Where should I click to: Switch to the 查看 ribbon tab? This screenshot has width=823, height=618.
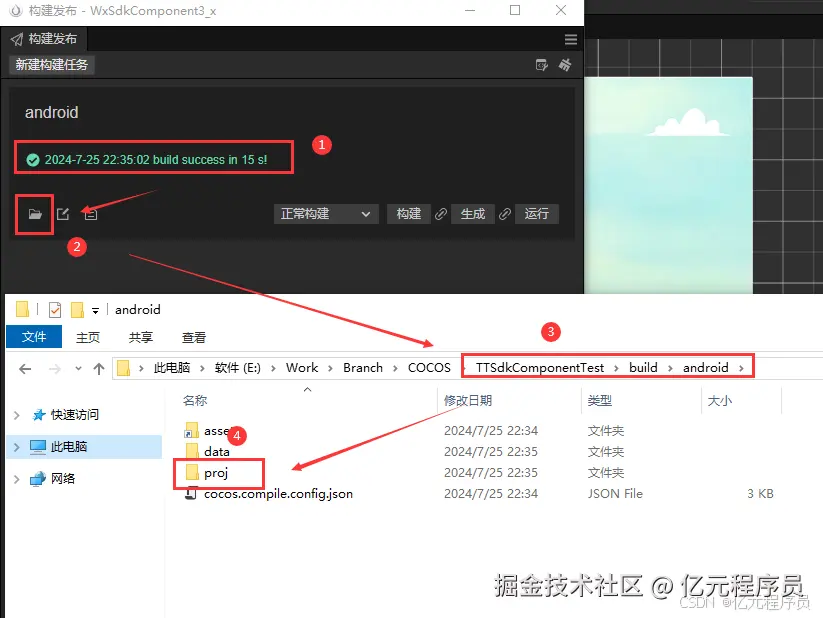tap(193, 336)
